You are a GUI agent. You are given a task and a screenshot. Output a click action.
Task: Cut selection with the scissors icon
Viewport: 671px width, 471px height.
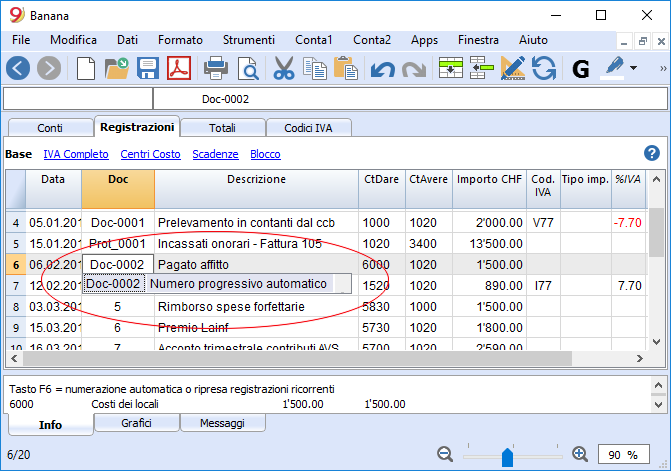point(284,68)
